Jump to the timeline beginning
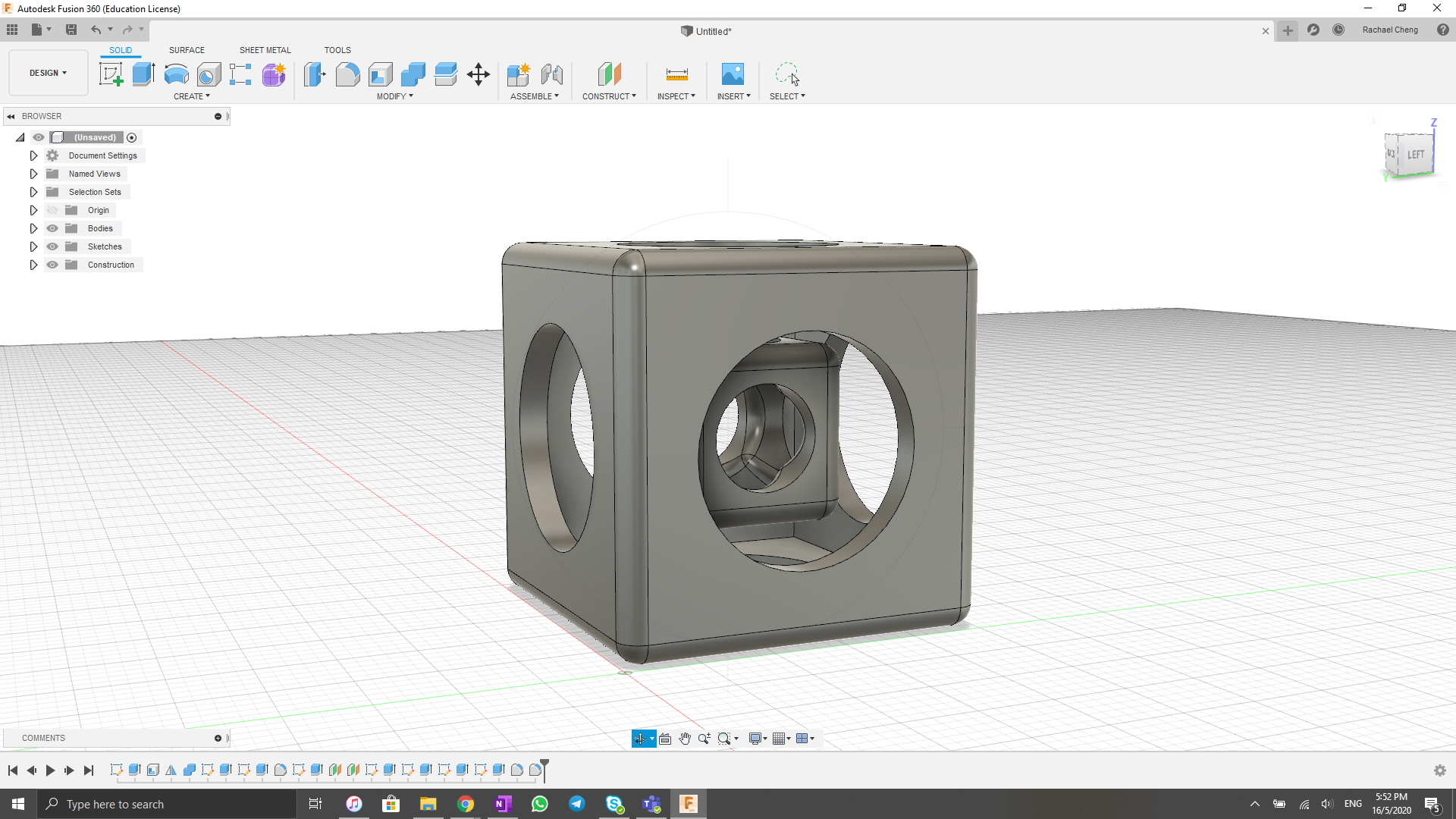 tap(13, 770)
